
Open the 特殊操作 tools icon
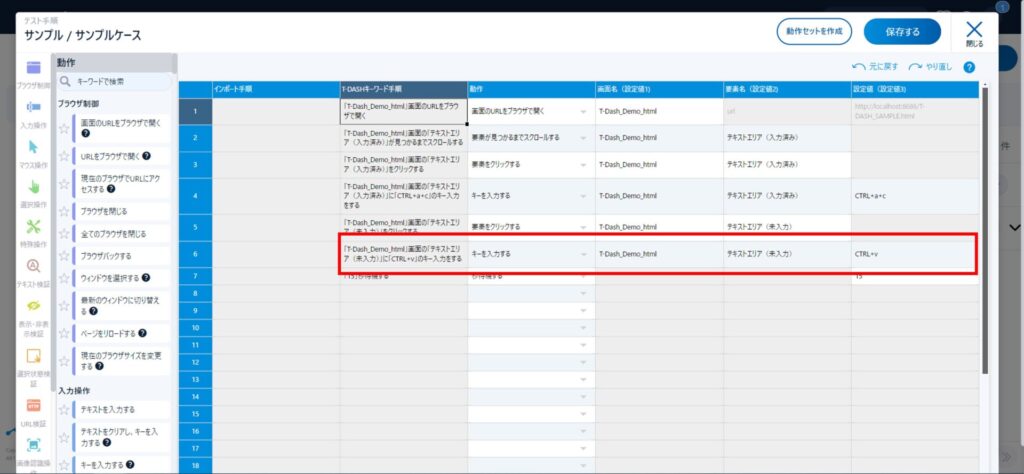[33, 227]
